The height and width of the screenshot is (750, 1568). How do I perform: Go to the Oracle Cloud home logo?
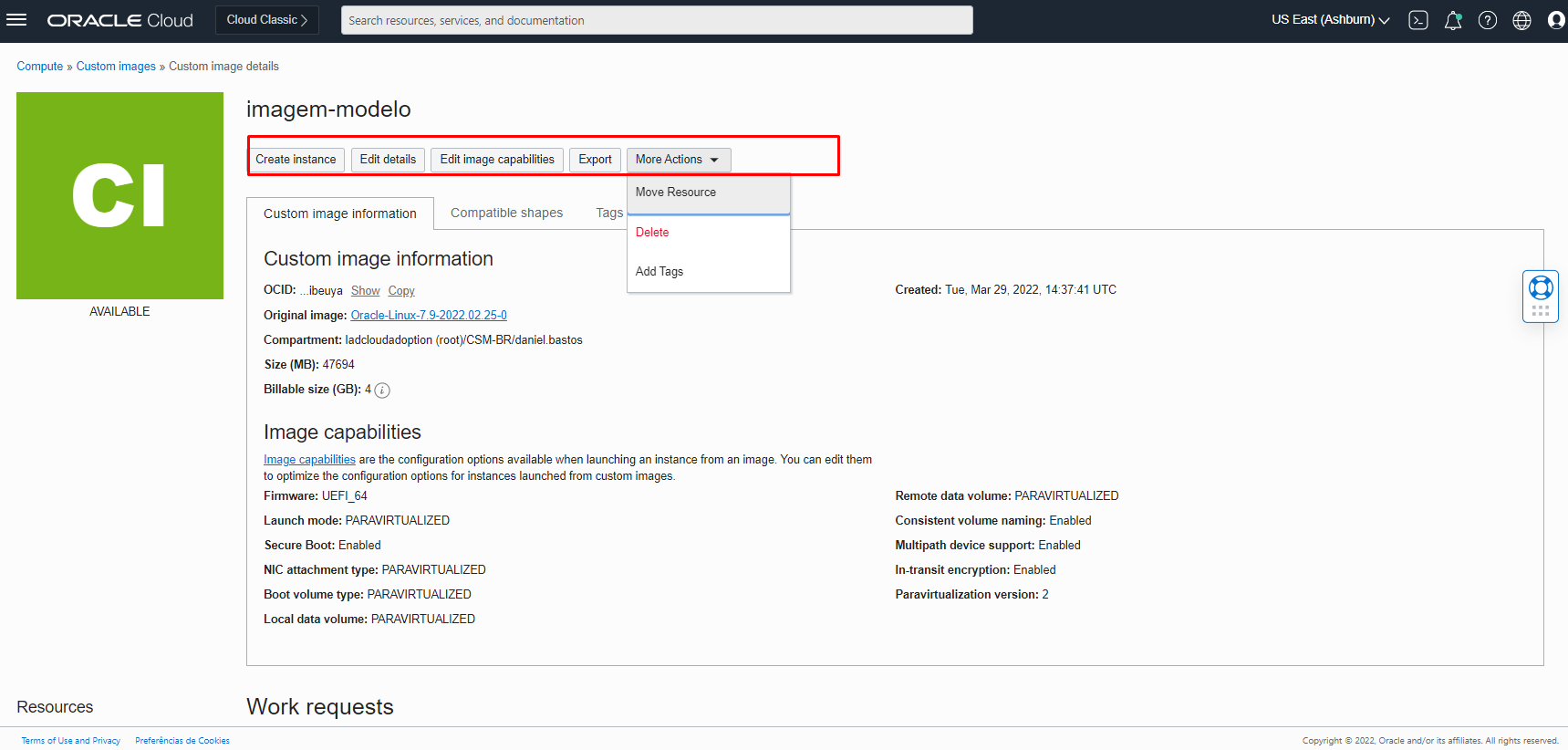[120, 20]
